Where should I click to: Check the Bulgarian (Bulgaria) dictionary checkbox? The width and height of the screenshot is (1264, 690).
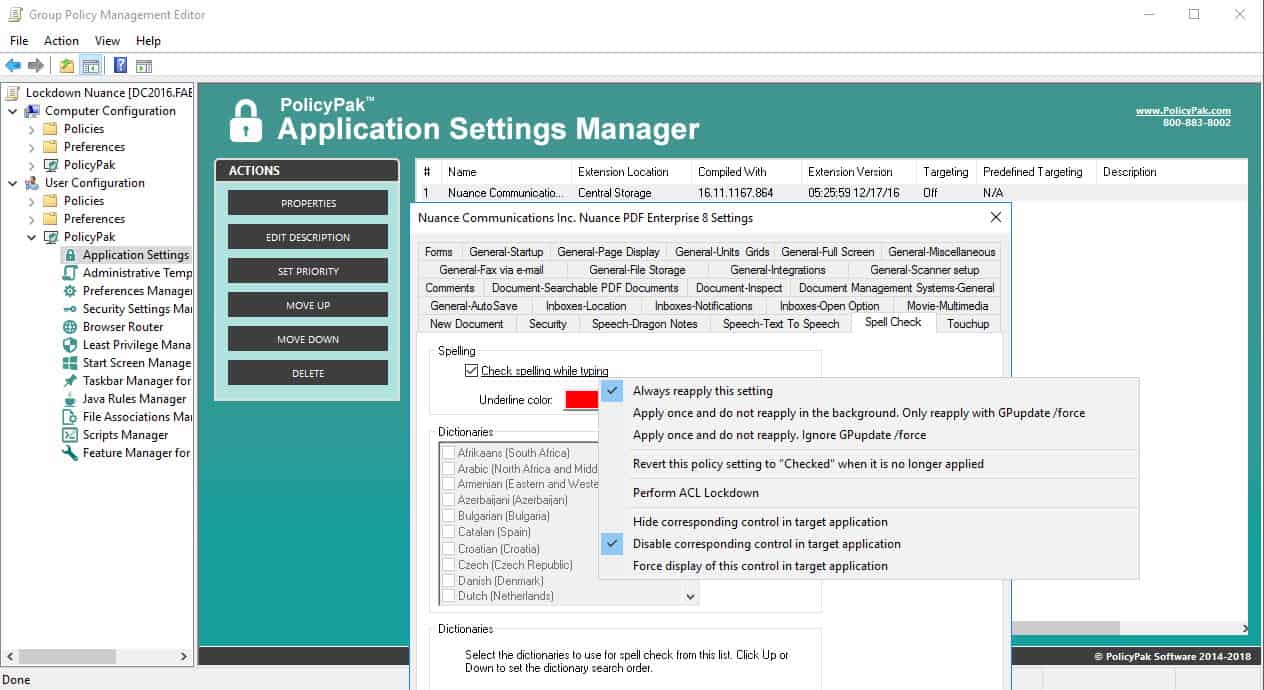[x=449, y=517]
